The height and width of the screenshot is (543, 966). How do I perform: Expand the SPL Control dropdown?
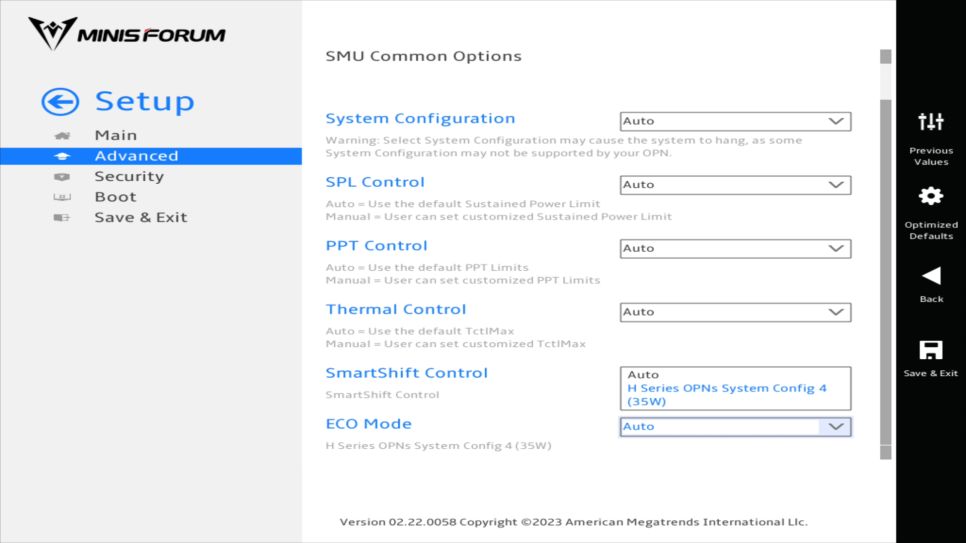coord(735,185)
